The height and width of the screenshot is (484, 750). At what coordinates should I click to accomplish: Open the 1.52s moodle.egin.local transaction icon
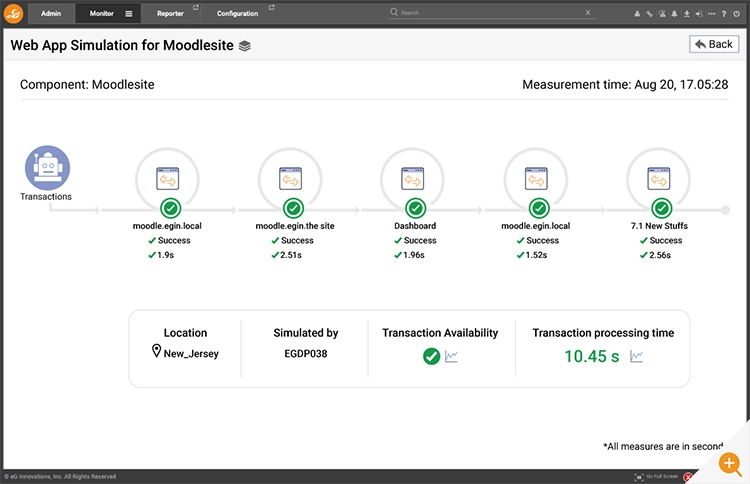536,179
